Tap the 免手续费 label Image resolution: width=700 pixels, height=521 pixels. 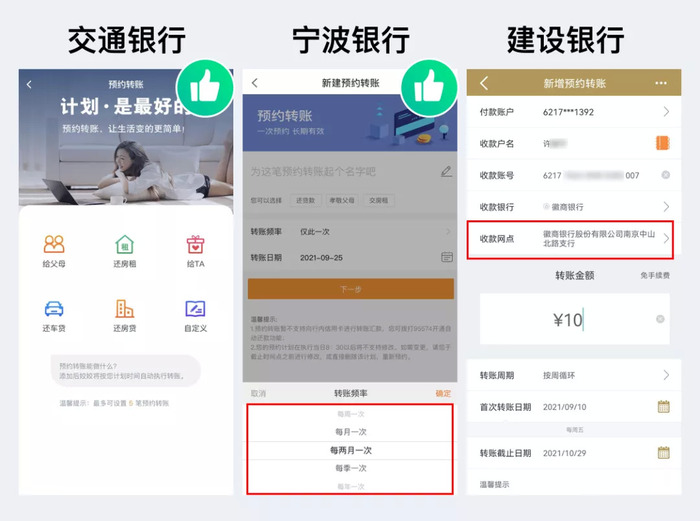click(x=655, y=275)
